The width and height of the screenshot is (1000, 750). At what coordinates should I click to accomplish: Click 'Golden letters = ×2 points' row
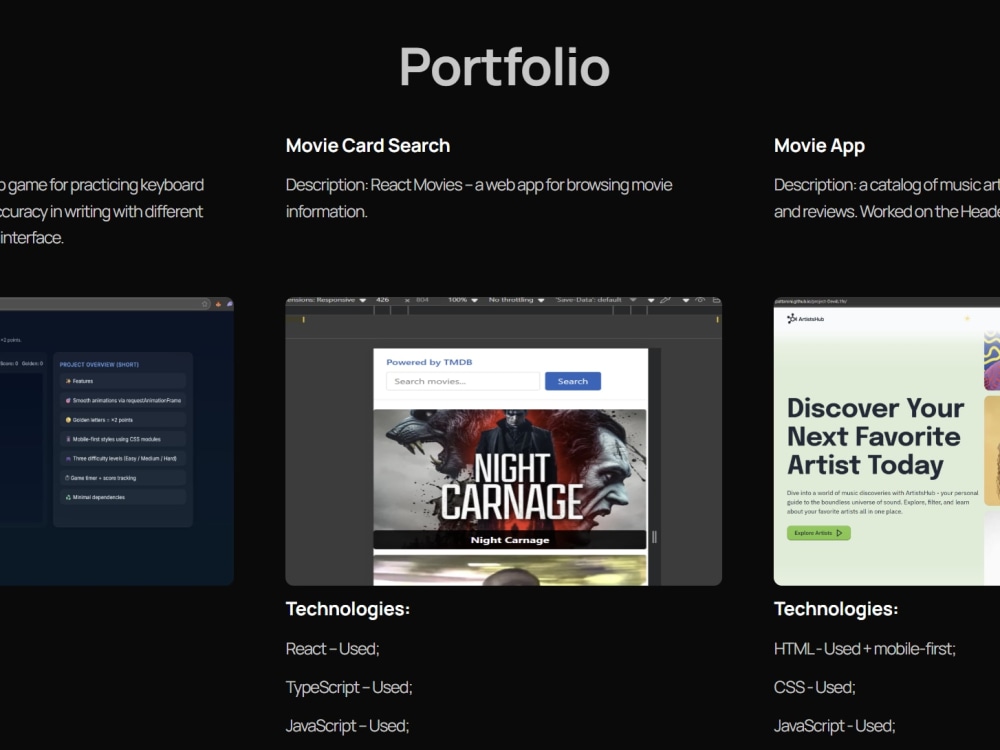coord(122,420)
